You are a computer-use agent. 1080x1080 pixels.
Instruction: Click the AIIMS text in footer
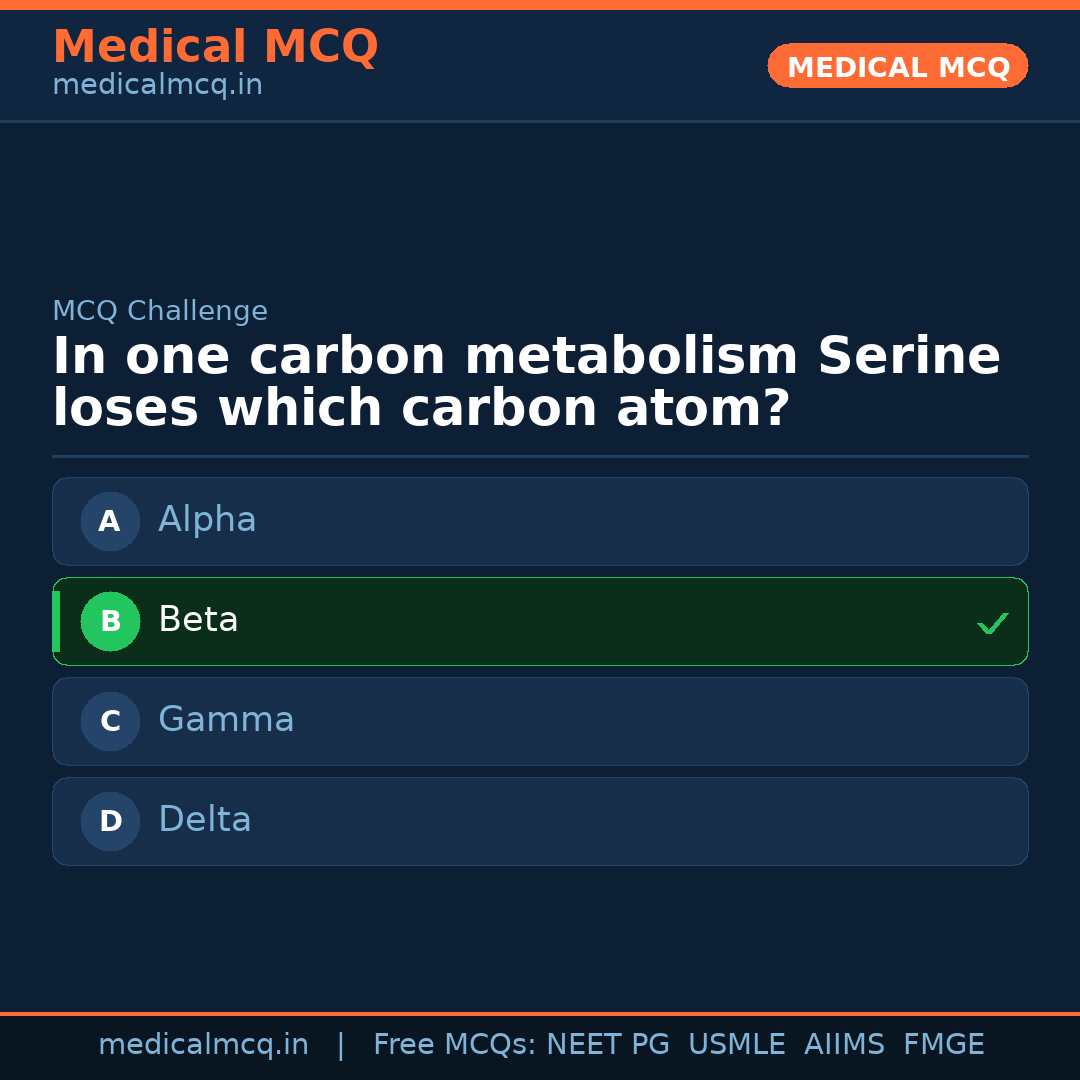click(x=844, y=1045)
